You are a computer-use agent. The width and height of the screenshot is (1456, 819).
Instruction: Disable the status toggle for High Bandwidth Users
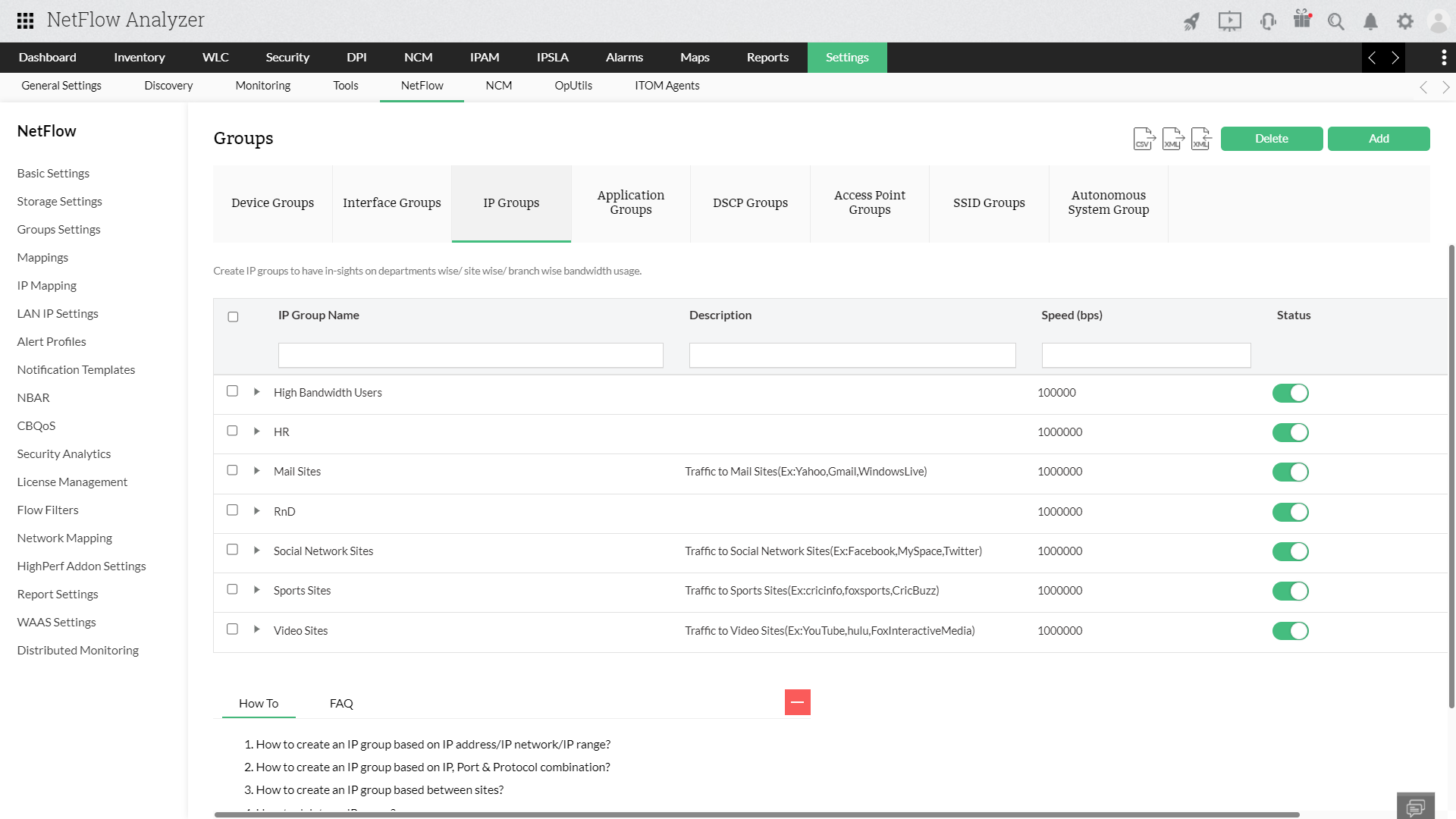[x=1290, y=393]
